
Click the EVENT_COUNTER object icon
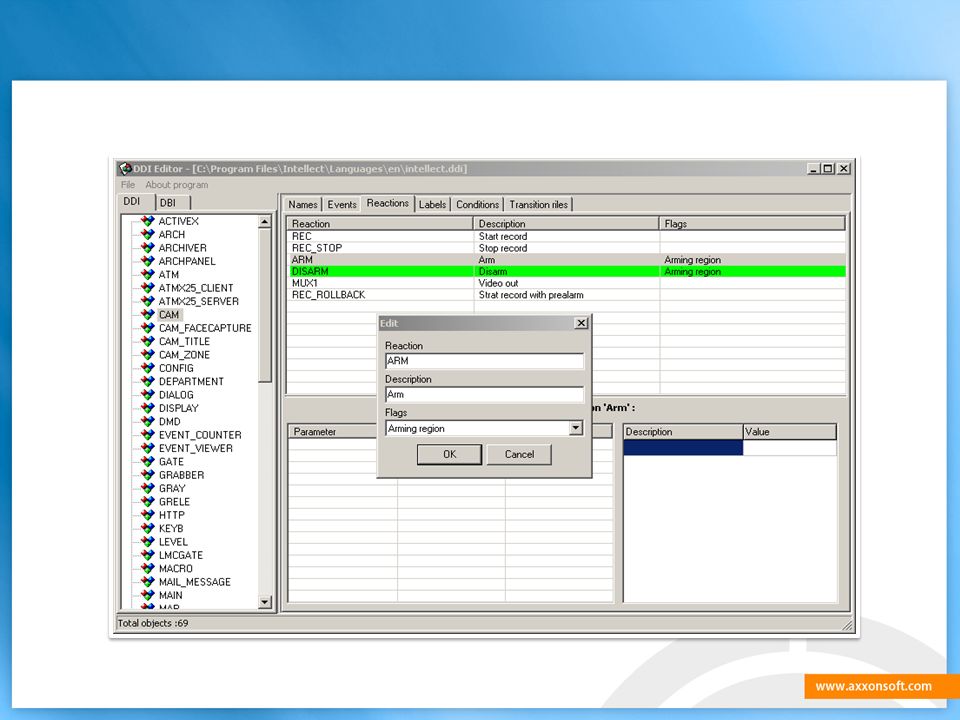[x=148, y=435]
